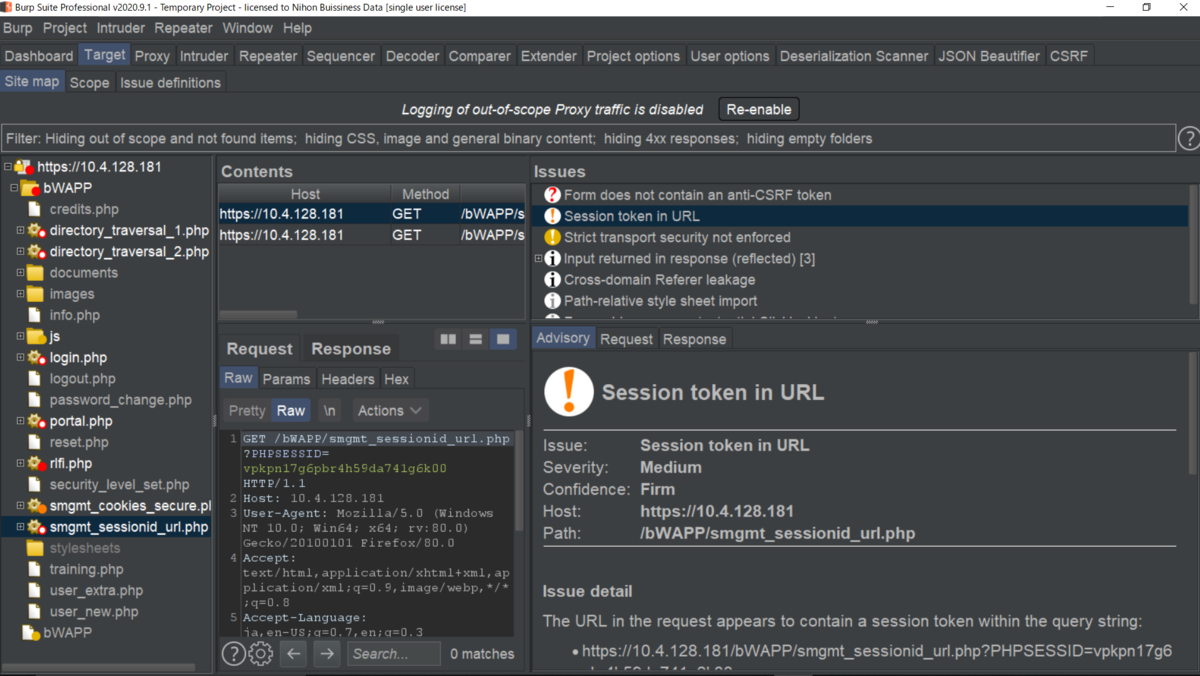
Task: Click the stylesheets folder icon
Action: (35, 548)
